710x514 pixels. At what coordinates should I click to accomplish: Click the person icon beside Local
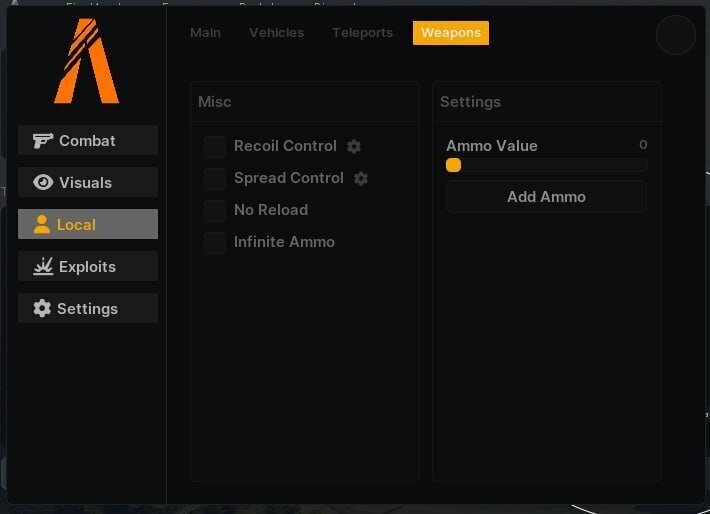pyautogui.click(x=42, y=224)
